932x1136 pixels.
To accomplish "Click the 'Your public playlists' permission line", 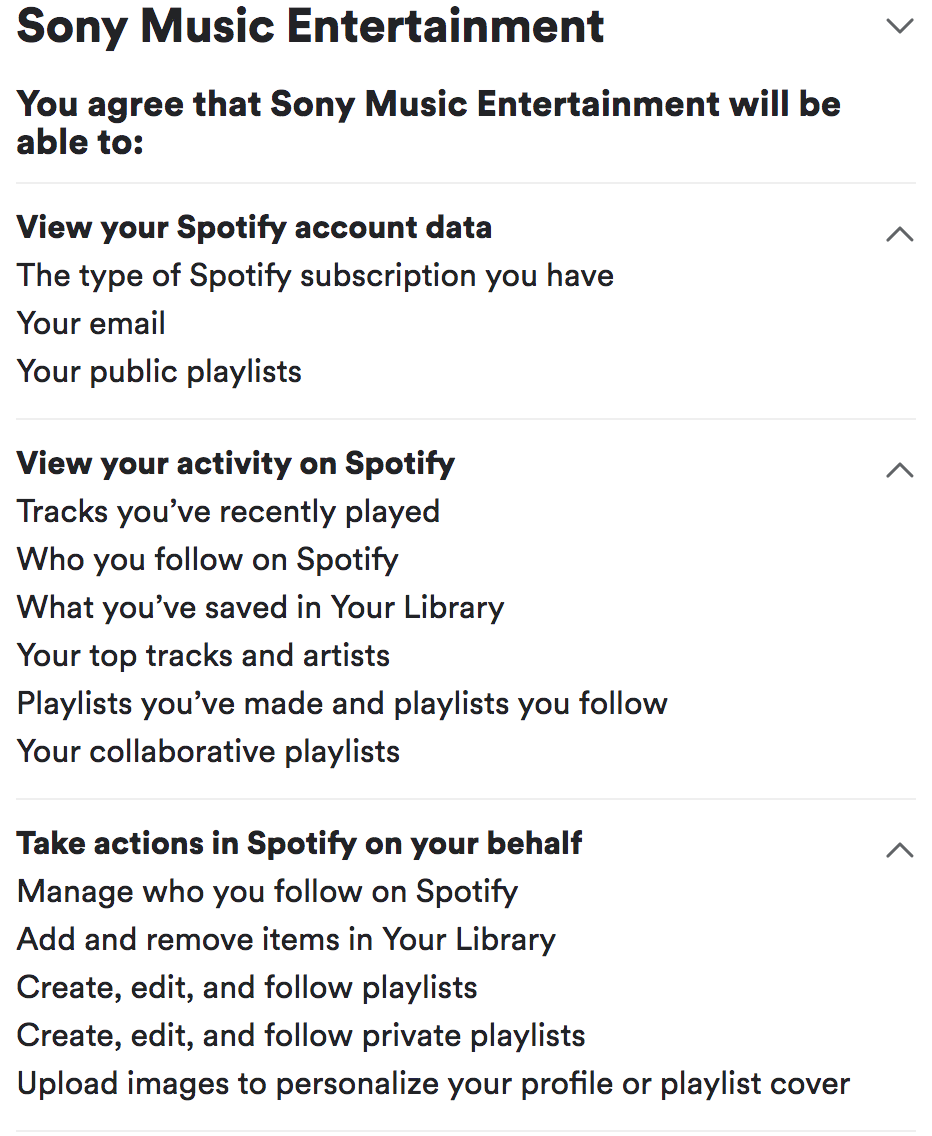I will coord(159,372).
